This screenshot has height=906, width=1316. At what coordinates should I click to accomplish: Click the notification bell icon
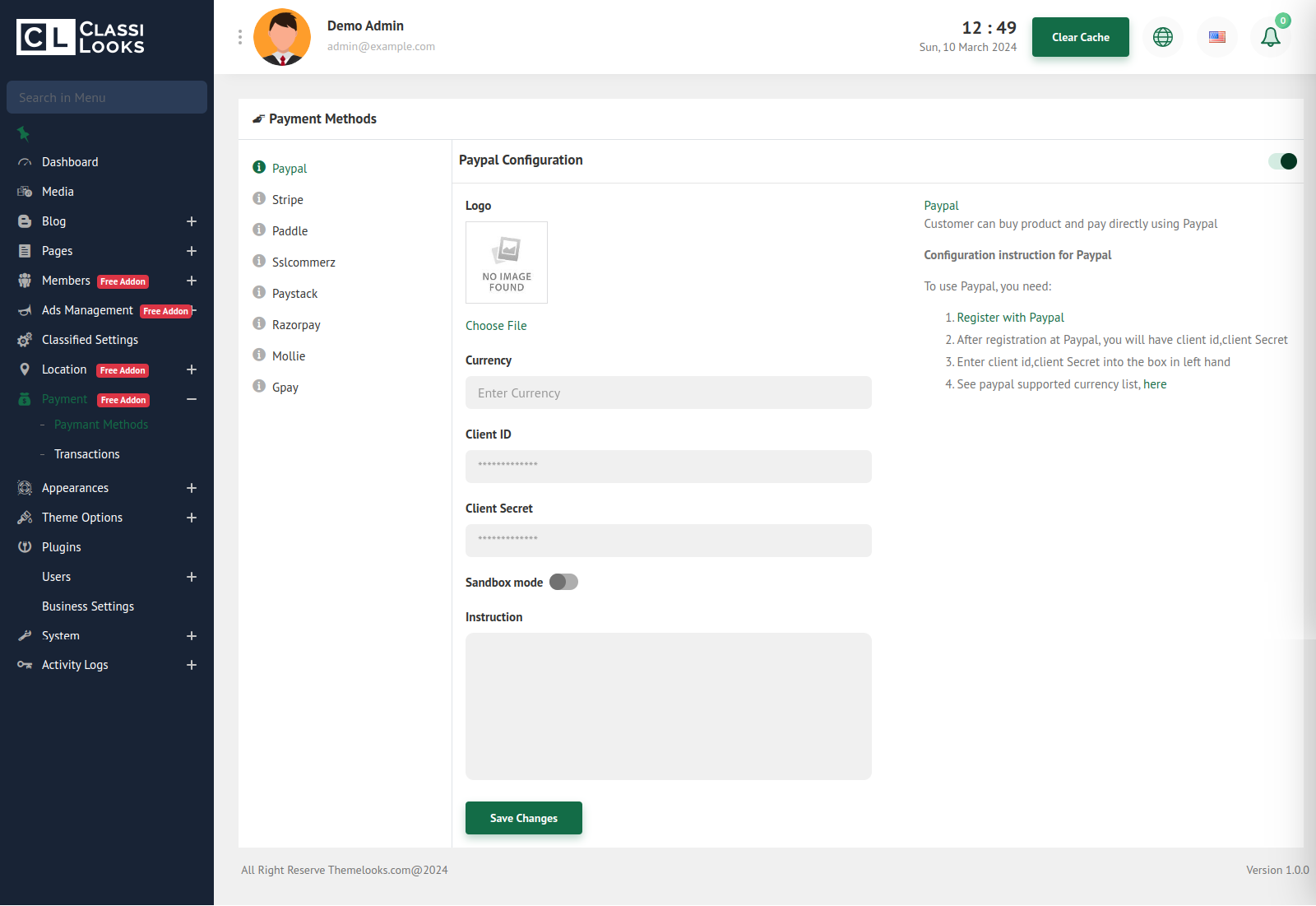(x=1270, y=37)
